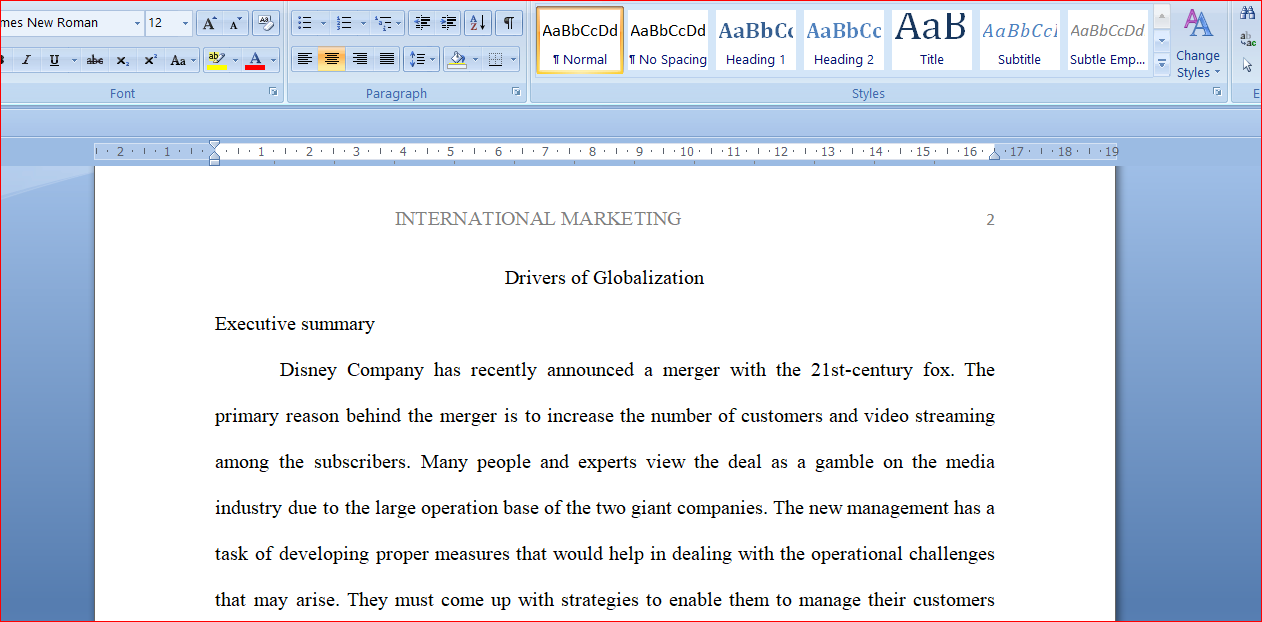The image size is (1262, 622).
Task: Open the font color dropdown arrow
Action: tap(273, 60)
